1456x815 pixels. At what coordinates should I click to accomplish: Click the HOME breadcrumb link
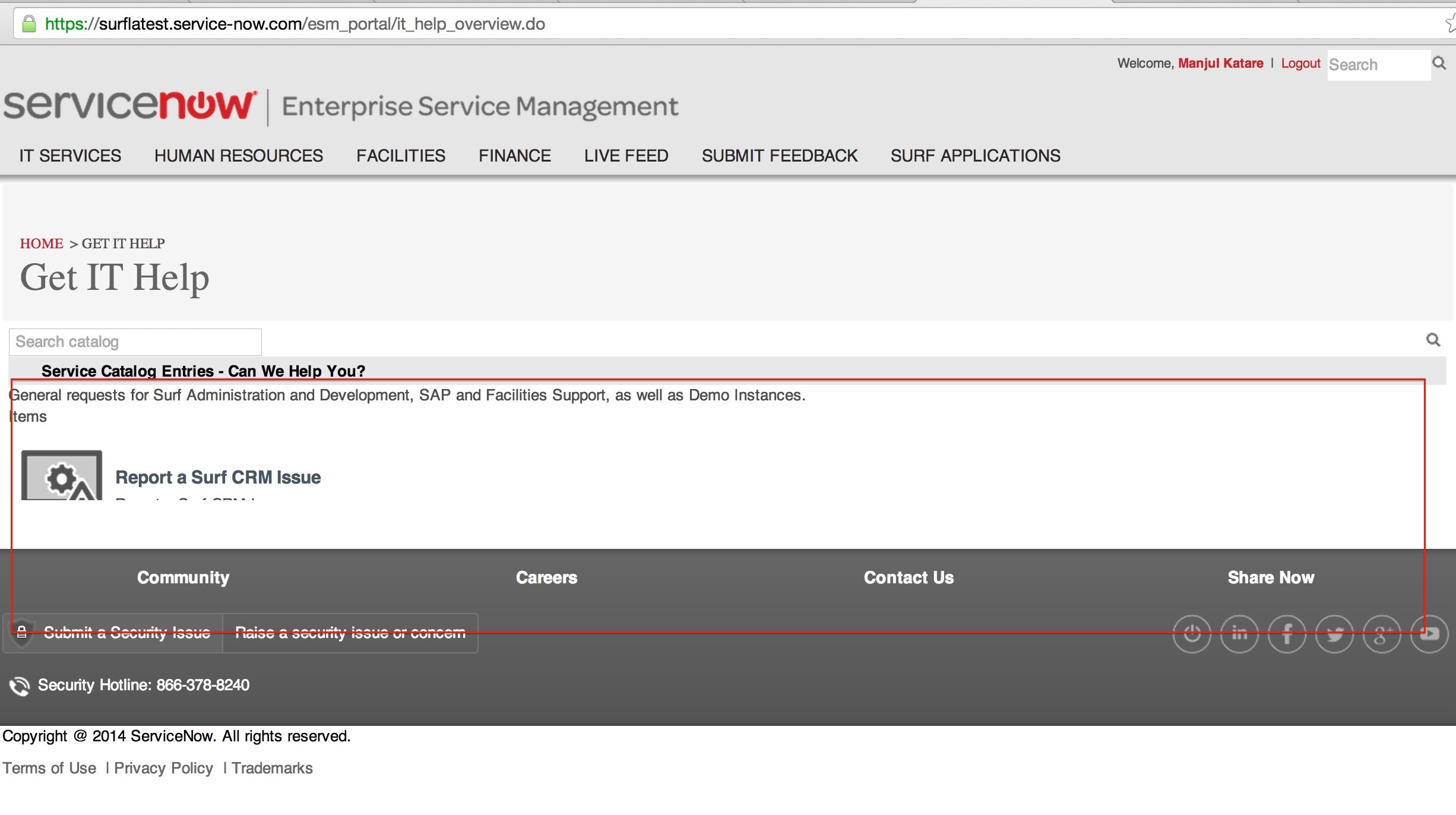41,243
